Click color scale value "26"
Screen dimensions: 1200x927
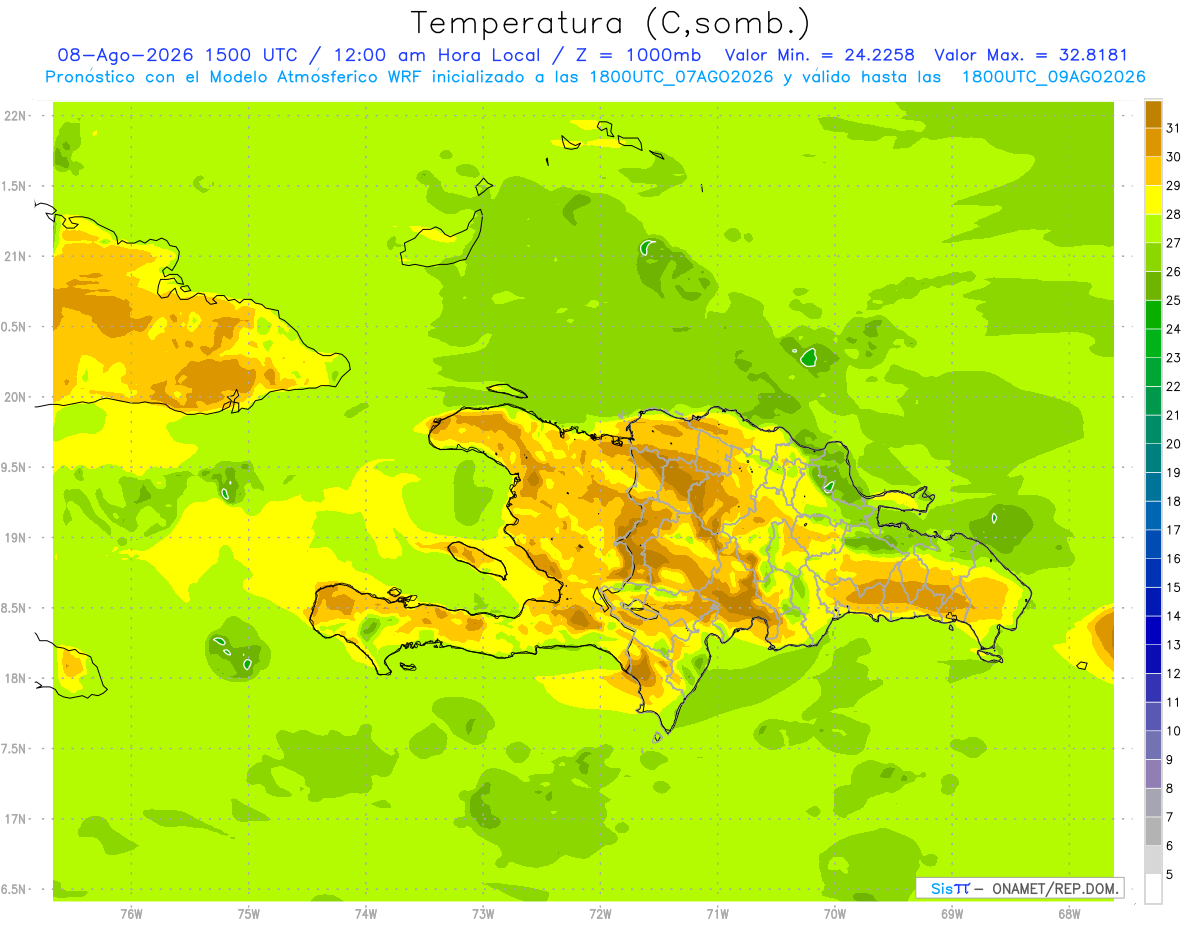click(x=1174, y=271)
